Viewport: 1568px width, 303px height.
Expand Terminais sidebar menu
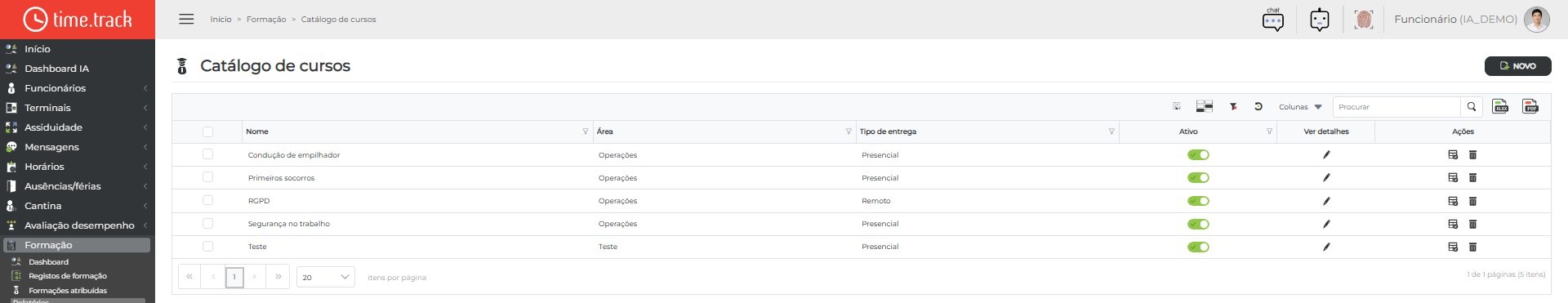tap(78, 108)
